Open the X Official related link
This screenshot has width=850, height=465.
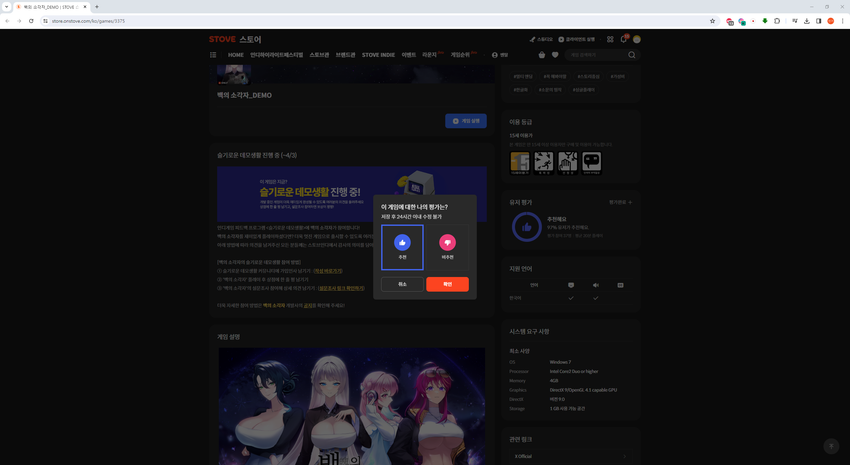(571, 456)
